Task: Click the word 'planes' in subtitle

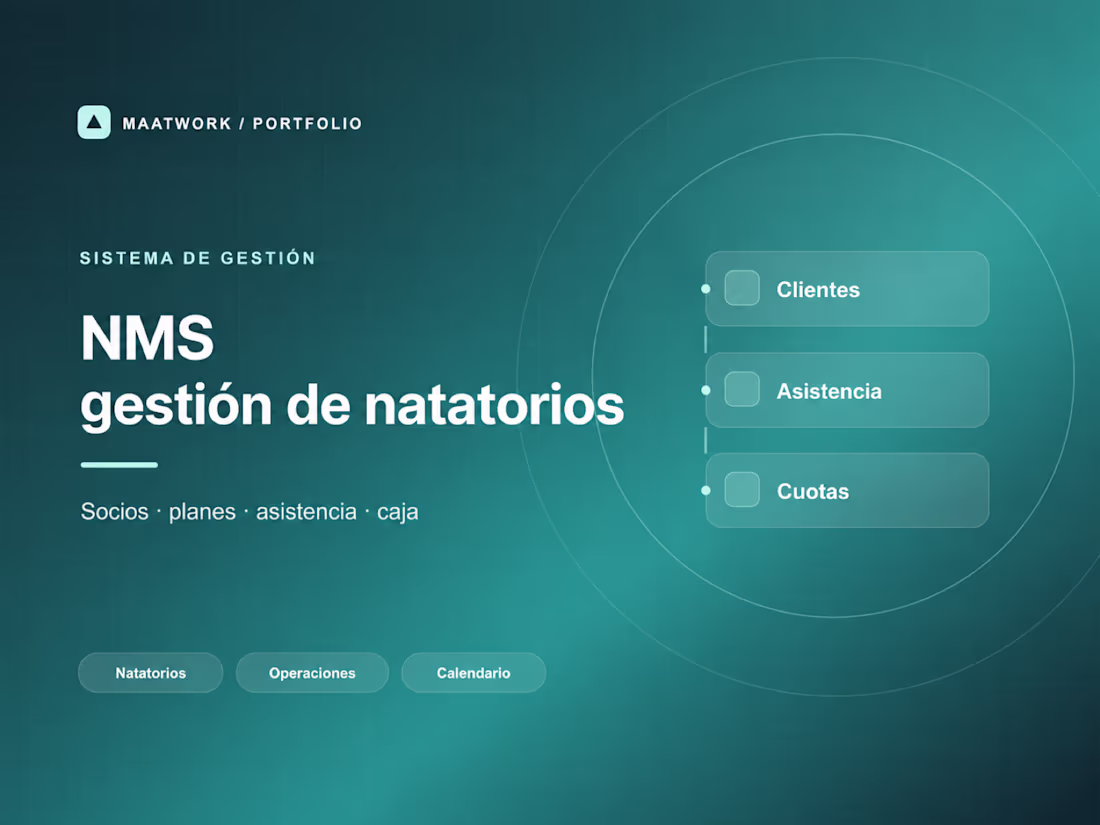Action: (x=202, y=512)
